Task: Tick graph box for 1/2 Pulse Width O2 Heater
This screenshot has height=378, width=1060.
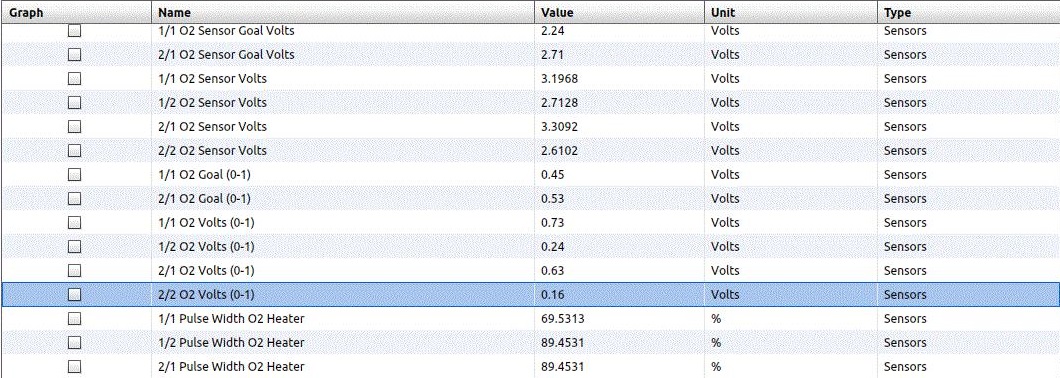Action: tap(74, 343)
